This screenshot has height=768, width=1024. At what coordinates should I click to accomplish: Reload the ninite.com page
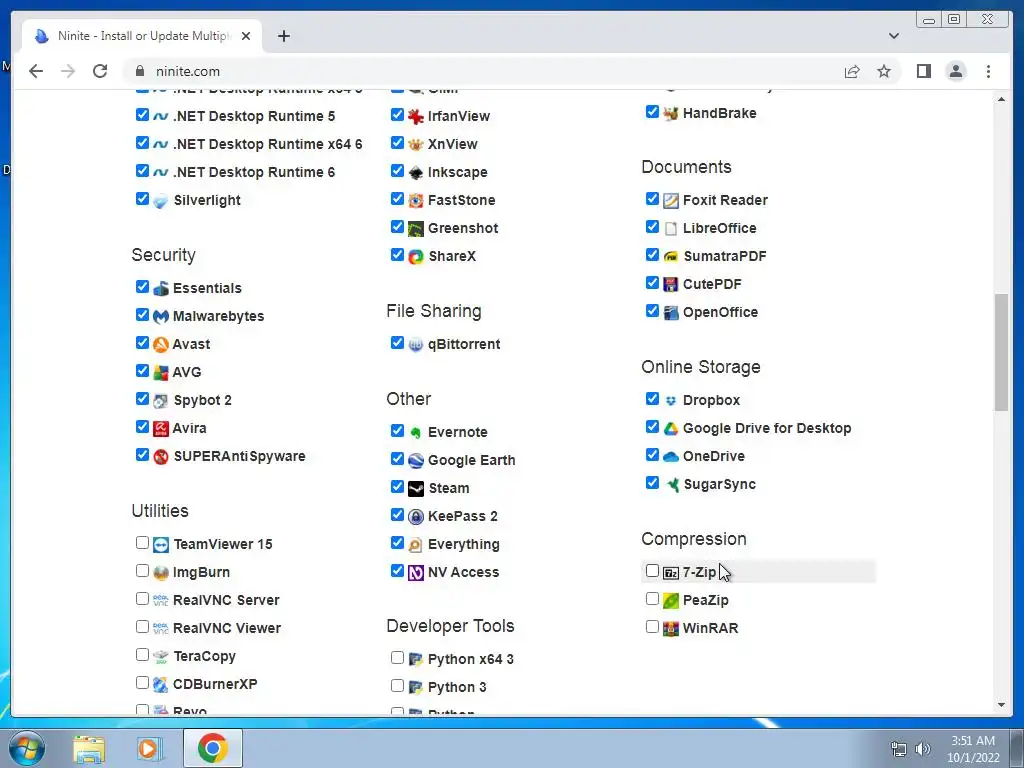coord(100,71)
